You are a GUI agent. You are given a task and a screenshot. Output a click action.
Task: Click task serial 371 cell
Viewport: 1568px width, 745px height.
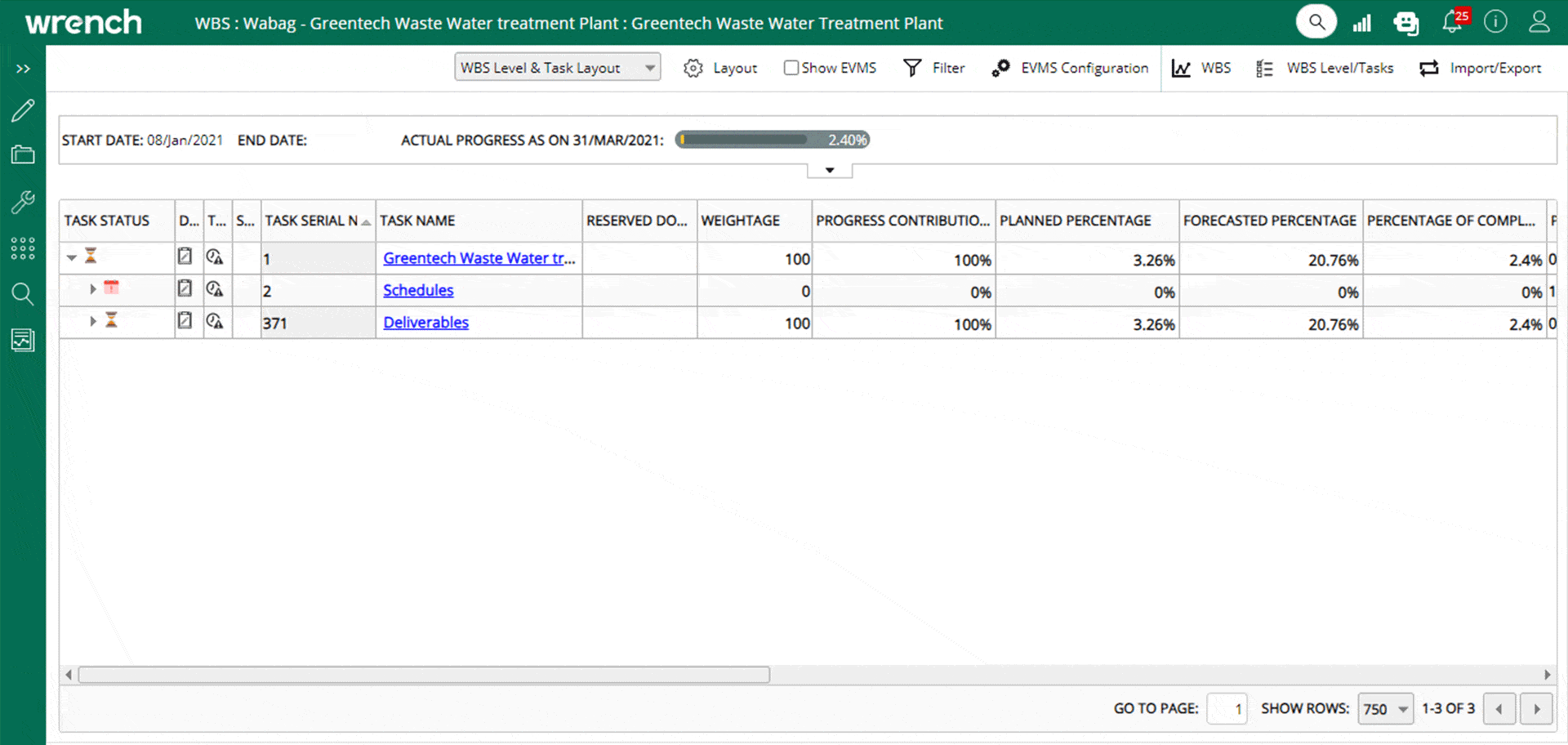[318, 323]
